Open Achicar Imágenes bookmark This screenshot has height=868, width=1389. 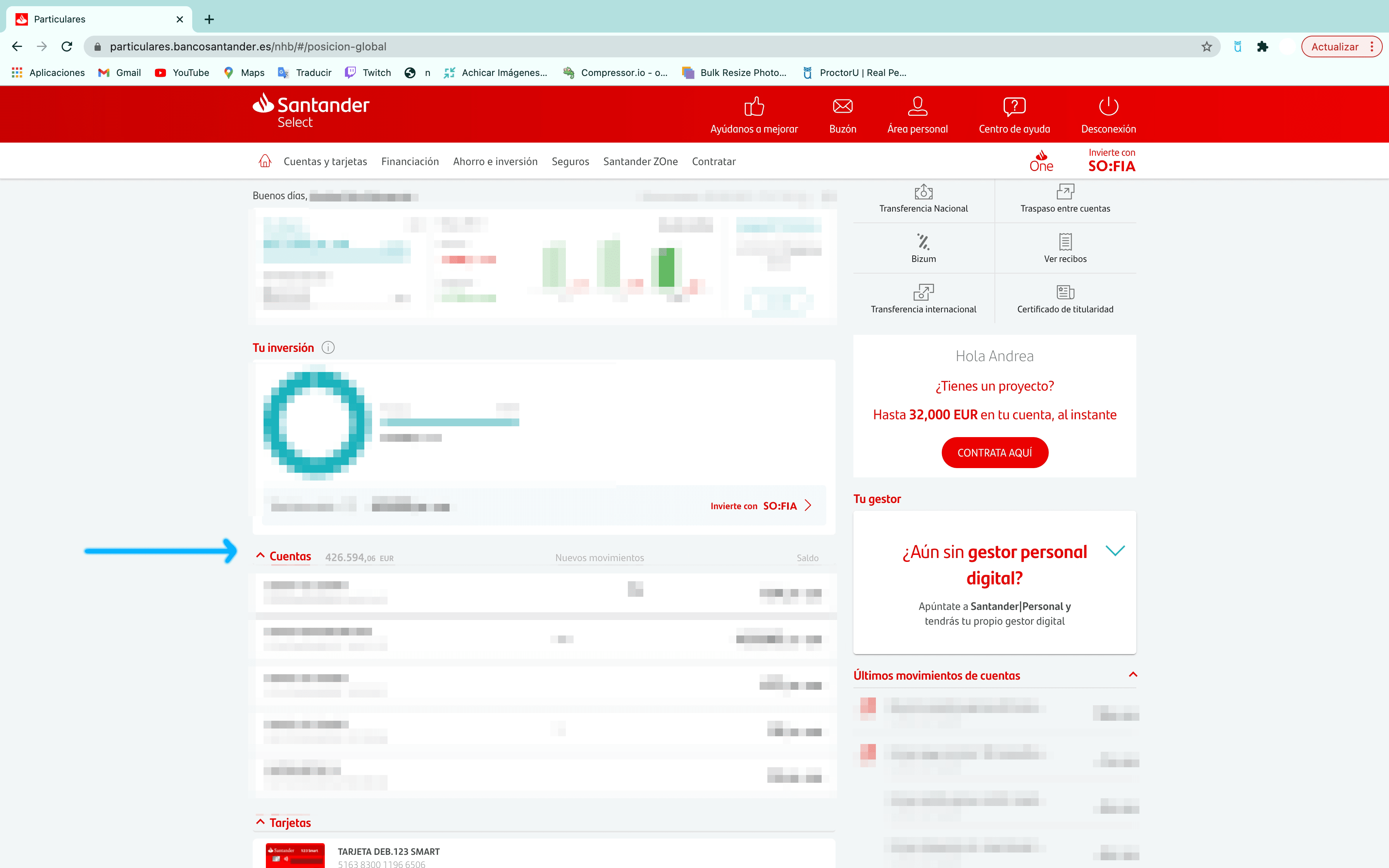click(x=496, y=72)
